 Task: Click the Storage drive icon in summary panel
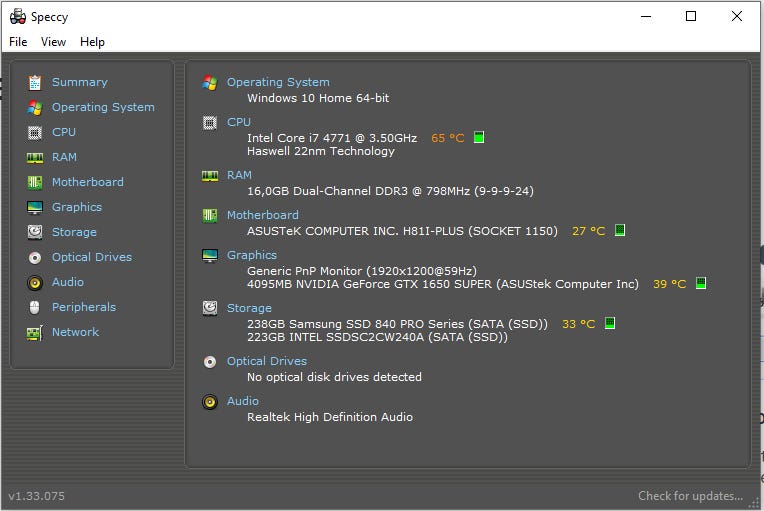(210, 308)
